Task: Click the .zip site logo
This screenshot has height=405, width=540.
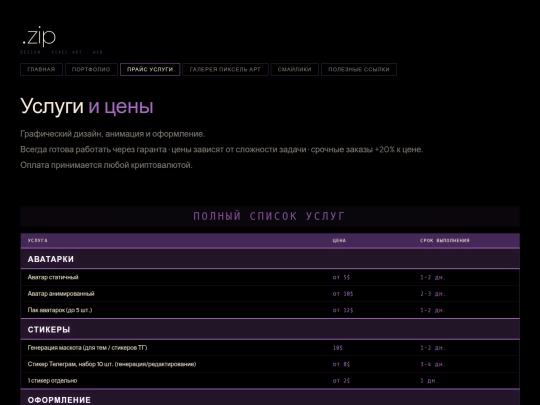Action: 39,37
